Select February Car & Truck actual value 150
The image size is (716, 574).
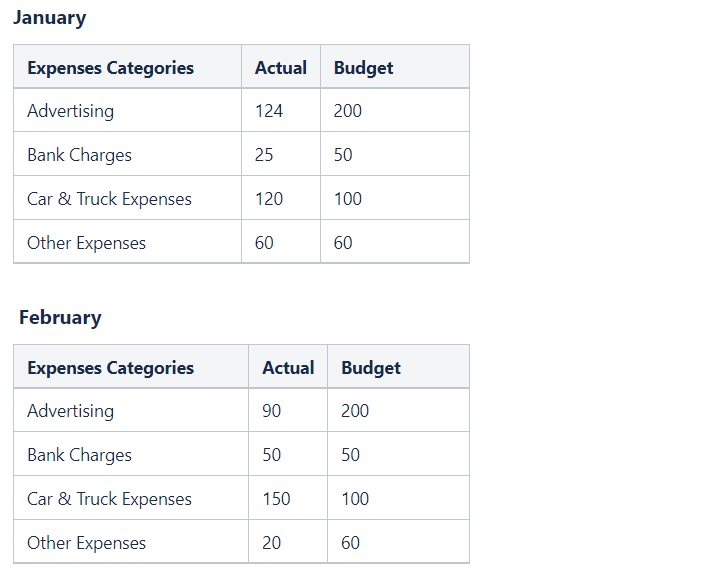(x=276, y=499)
